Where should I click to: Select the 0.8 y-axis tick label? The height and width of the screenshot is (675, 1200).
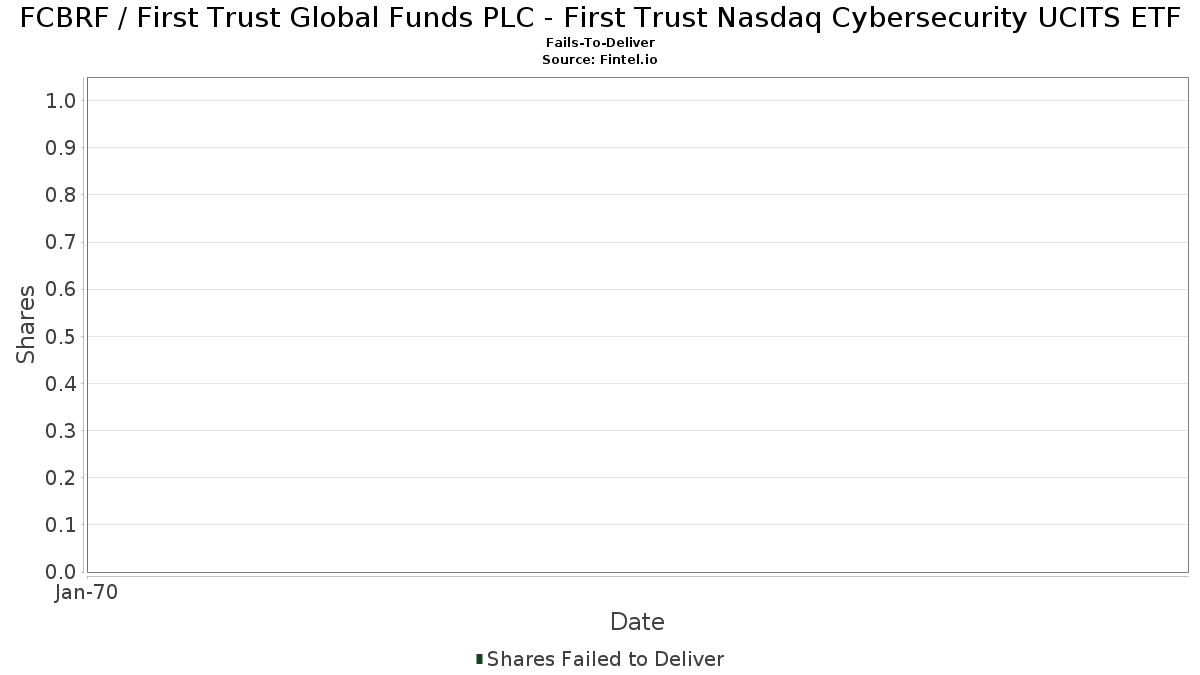pyautogui.click(x=61, y=195)
